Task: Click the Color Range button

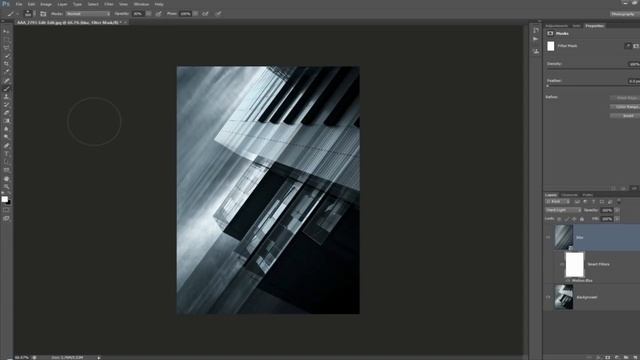Action: click(x=625, y=107)
